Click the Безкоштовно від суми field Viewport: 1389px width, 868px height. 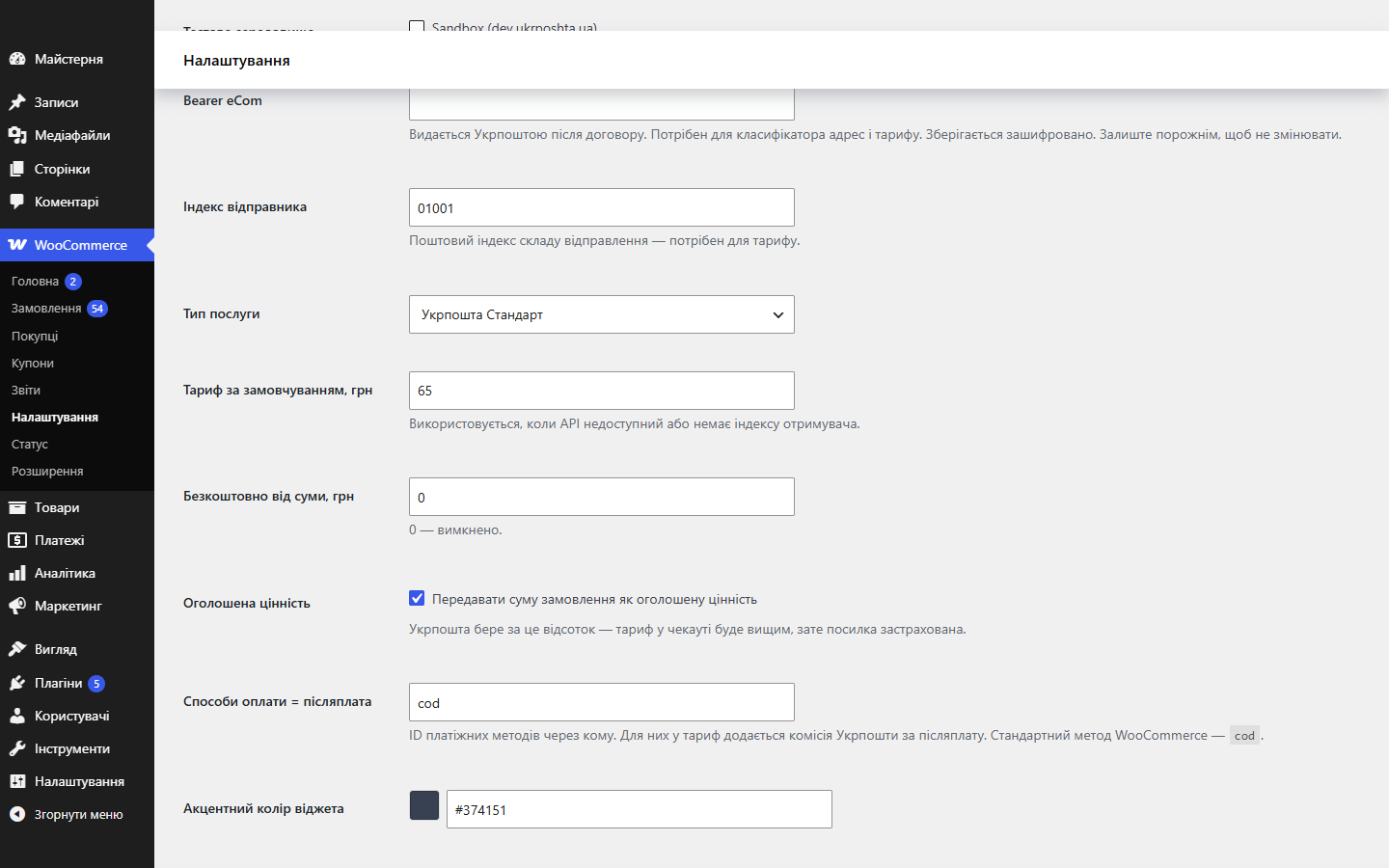[x=602, y=497]
